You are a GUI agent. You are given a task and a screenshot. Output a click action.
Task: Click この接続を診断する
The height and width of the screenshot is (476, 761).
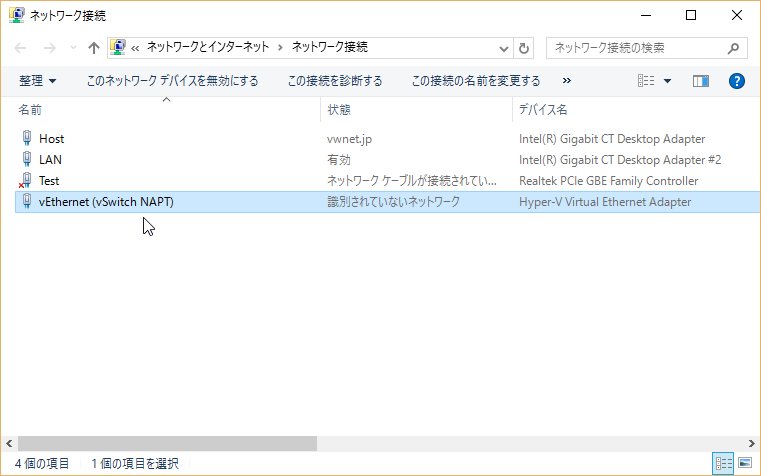[335, 81]
